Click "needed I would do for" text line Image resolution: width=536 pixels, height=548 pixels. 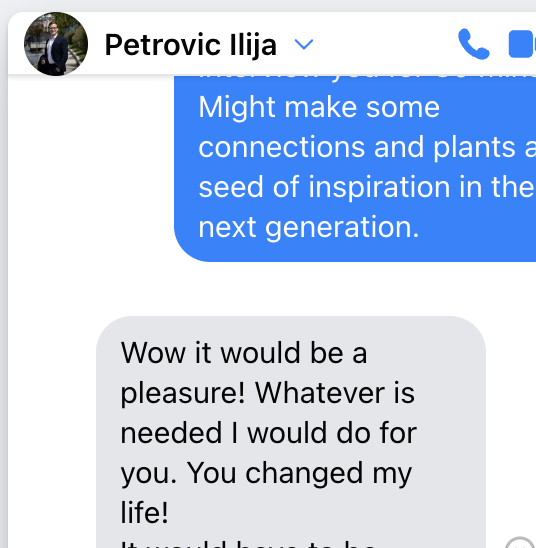tap(269, 433)
